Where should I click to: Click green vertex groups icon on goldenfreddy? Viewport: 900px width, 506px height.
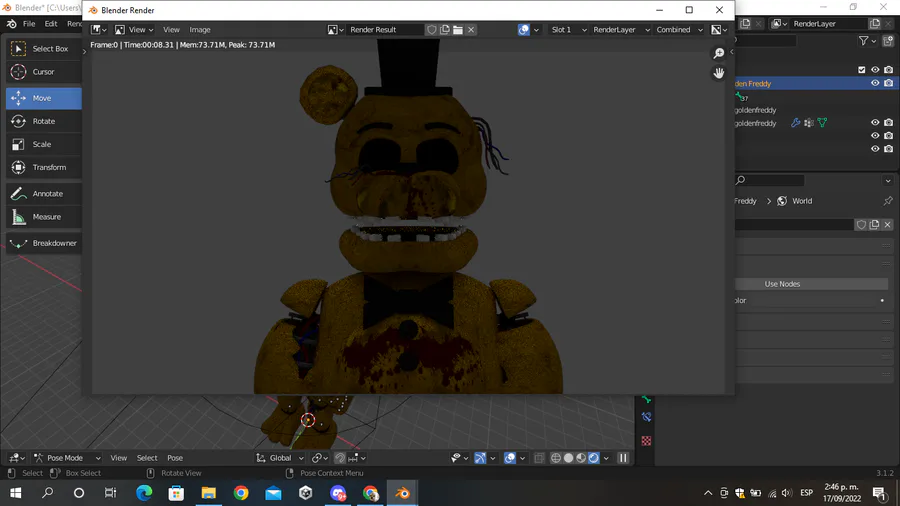pos(823,123)
